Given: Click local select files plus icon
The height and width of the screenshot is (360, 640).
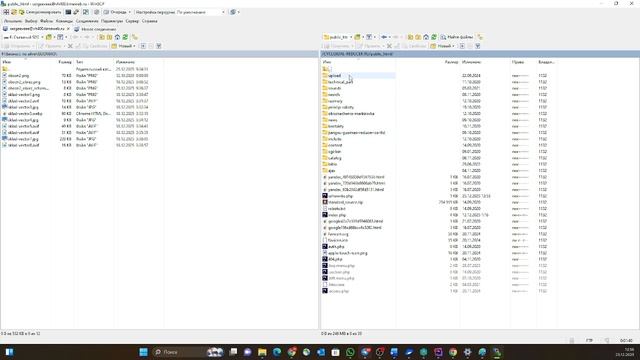Looking at the screenshot, I should pos(143,46).
